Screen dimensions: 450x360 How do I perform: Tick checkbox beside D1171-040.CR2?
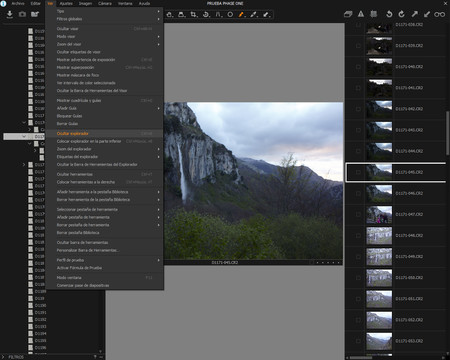358,67
